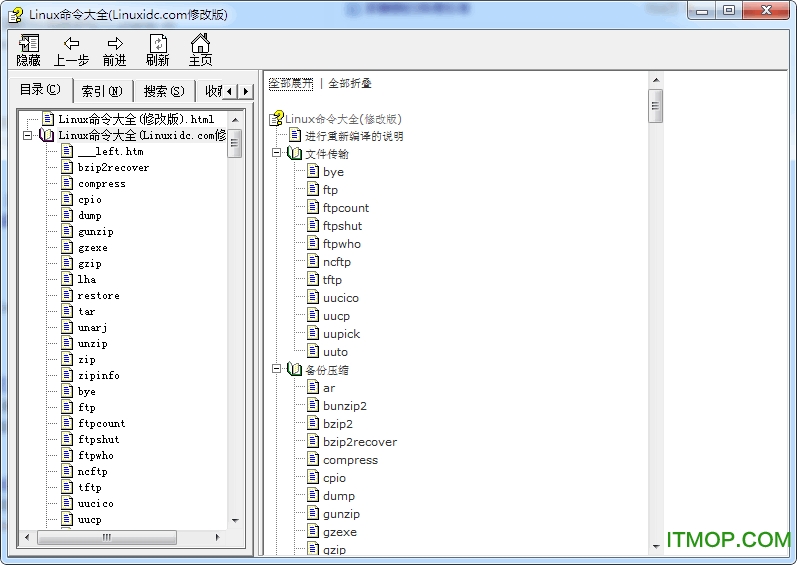Viewport: 797px width, 565px height.
Task: Open the 主页 home icon
Action: coord(200,44)
